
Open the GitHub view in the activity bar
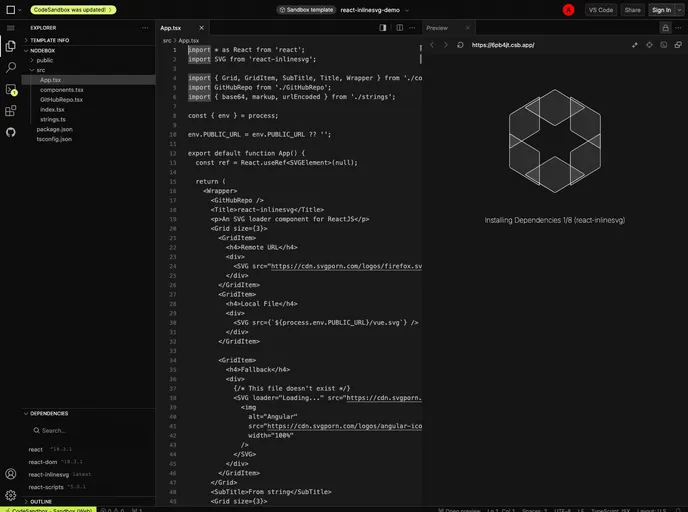point(11,132)
